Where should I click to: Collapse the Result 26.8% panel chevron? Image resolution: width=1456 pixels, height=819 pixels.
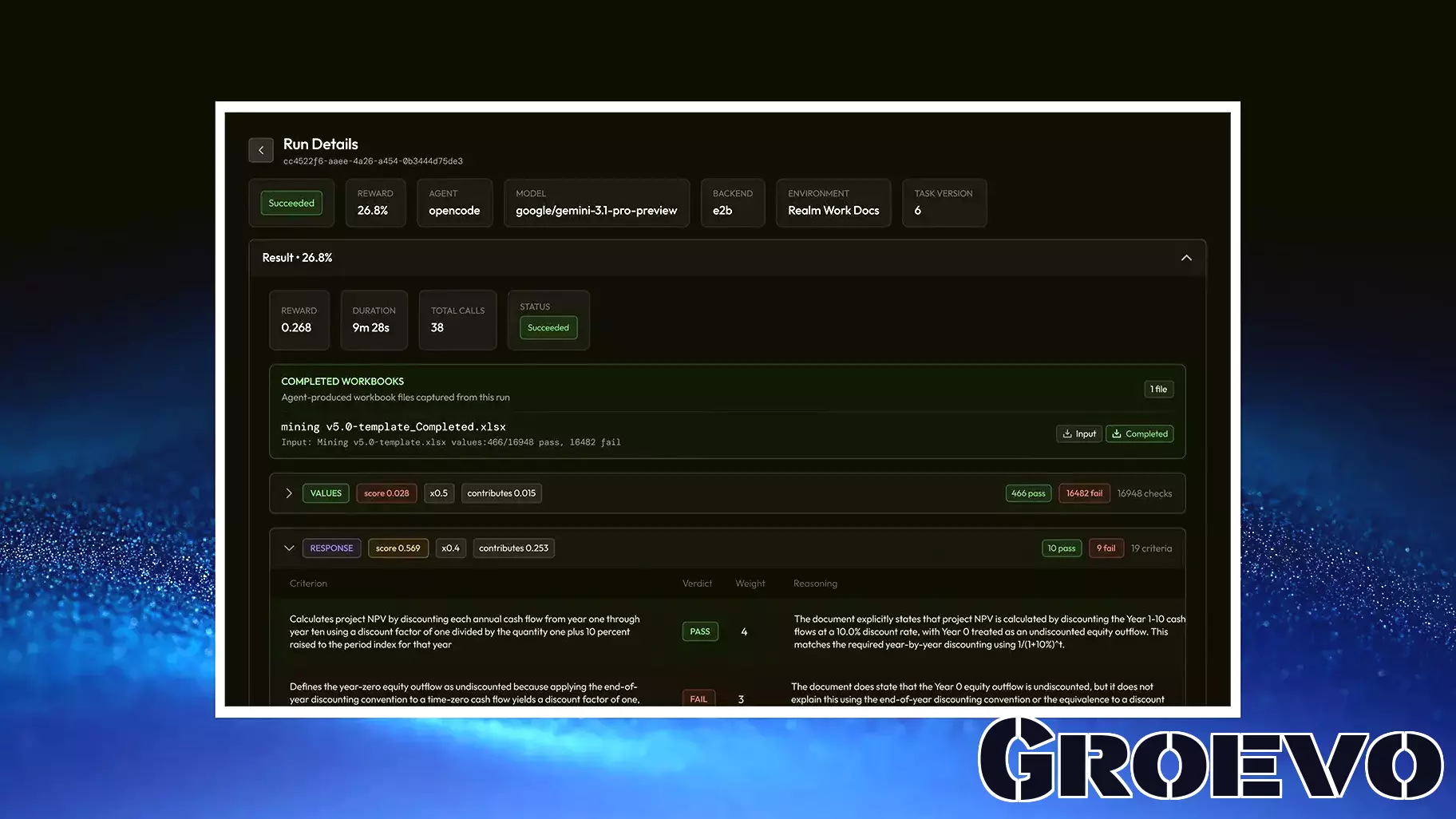coord(1186,258)
